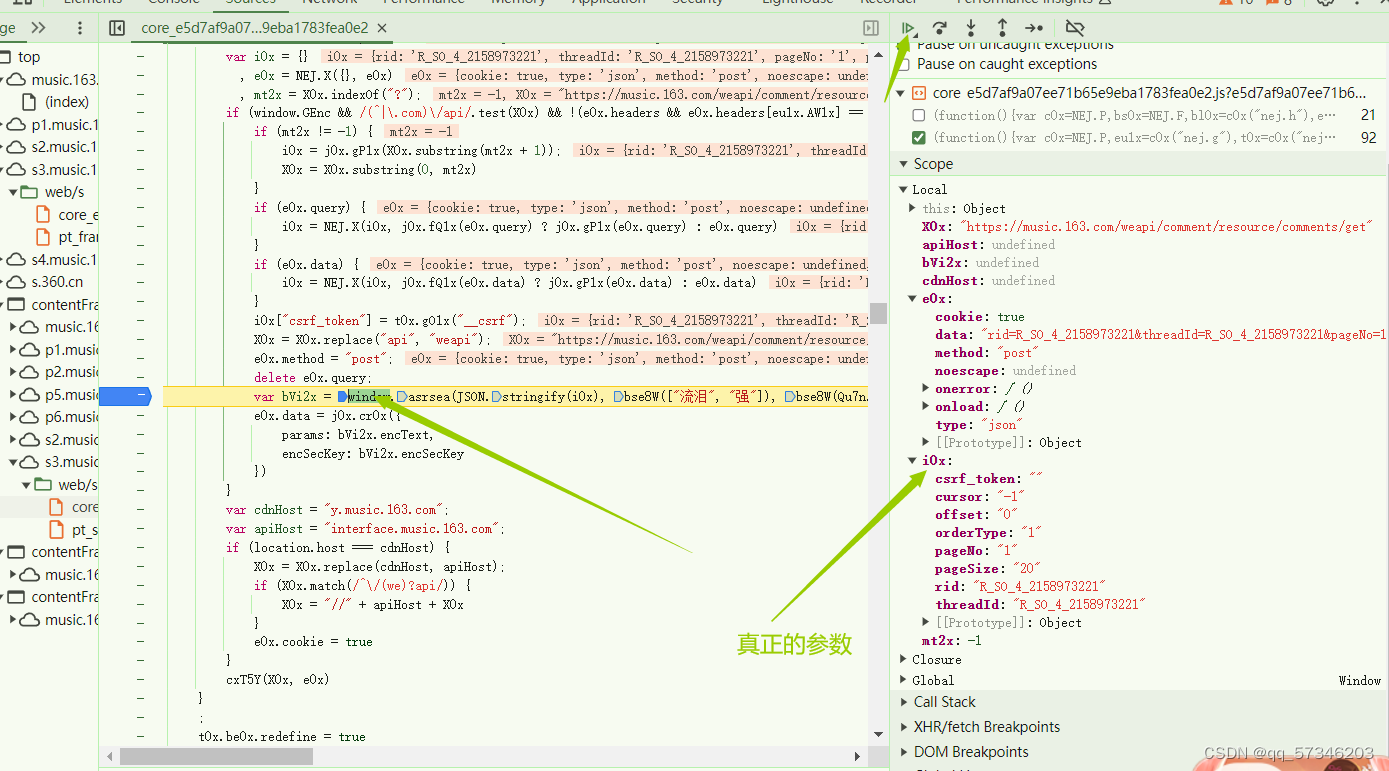Click the vertical editor scrollbar thumb
This screenshot has width=1389, height=771.
pos(878,314)
